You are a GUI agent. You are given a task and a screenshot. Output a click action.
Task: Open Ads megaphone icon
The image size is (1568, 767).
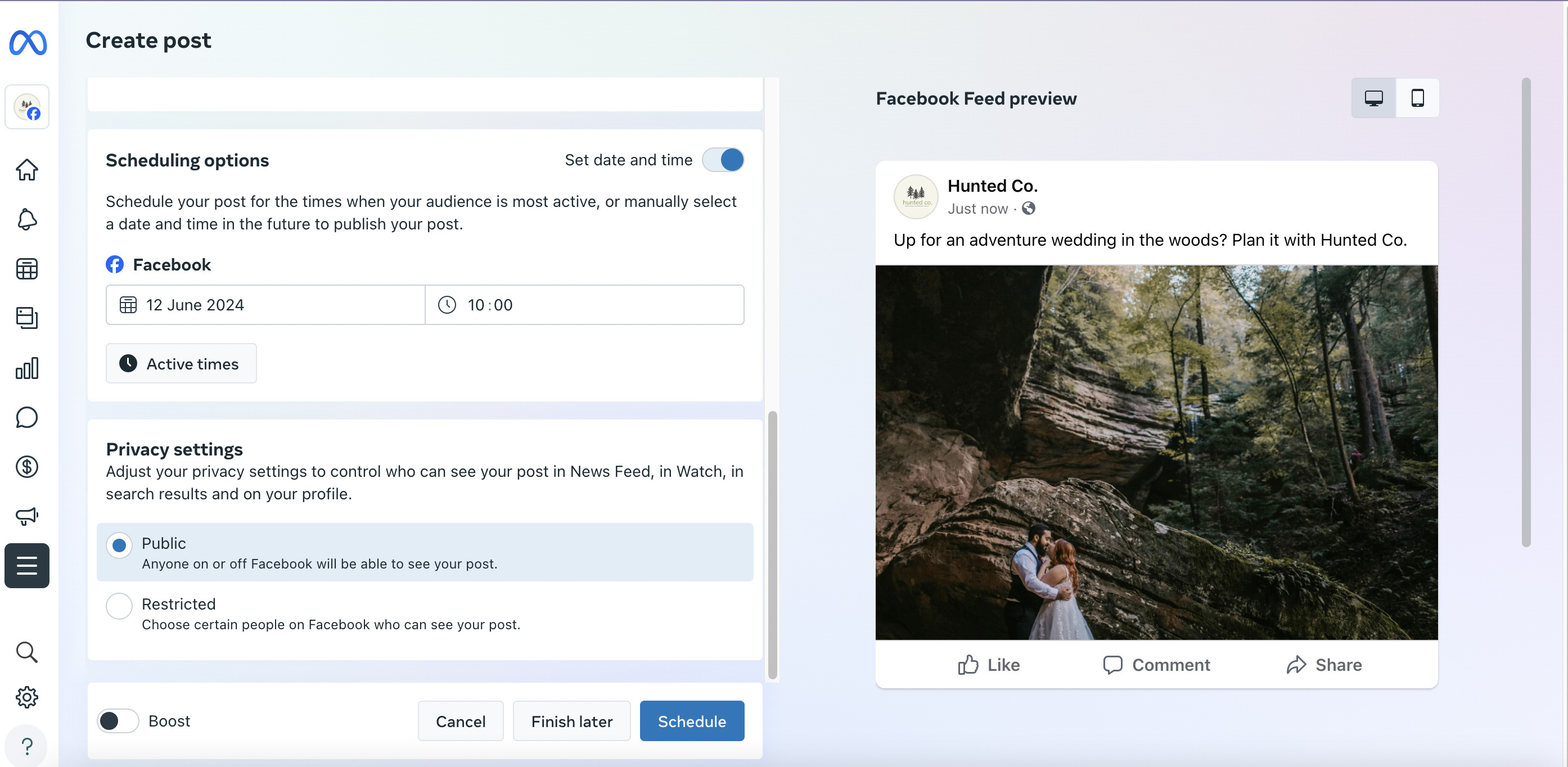pyautogui.click(x=27, y=516)
